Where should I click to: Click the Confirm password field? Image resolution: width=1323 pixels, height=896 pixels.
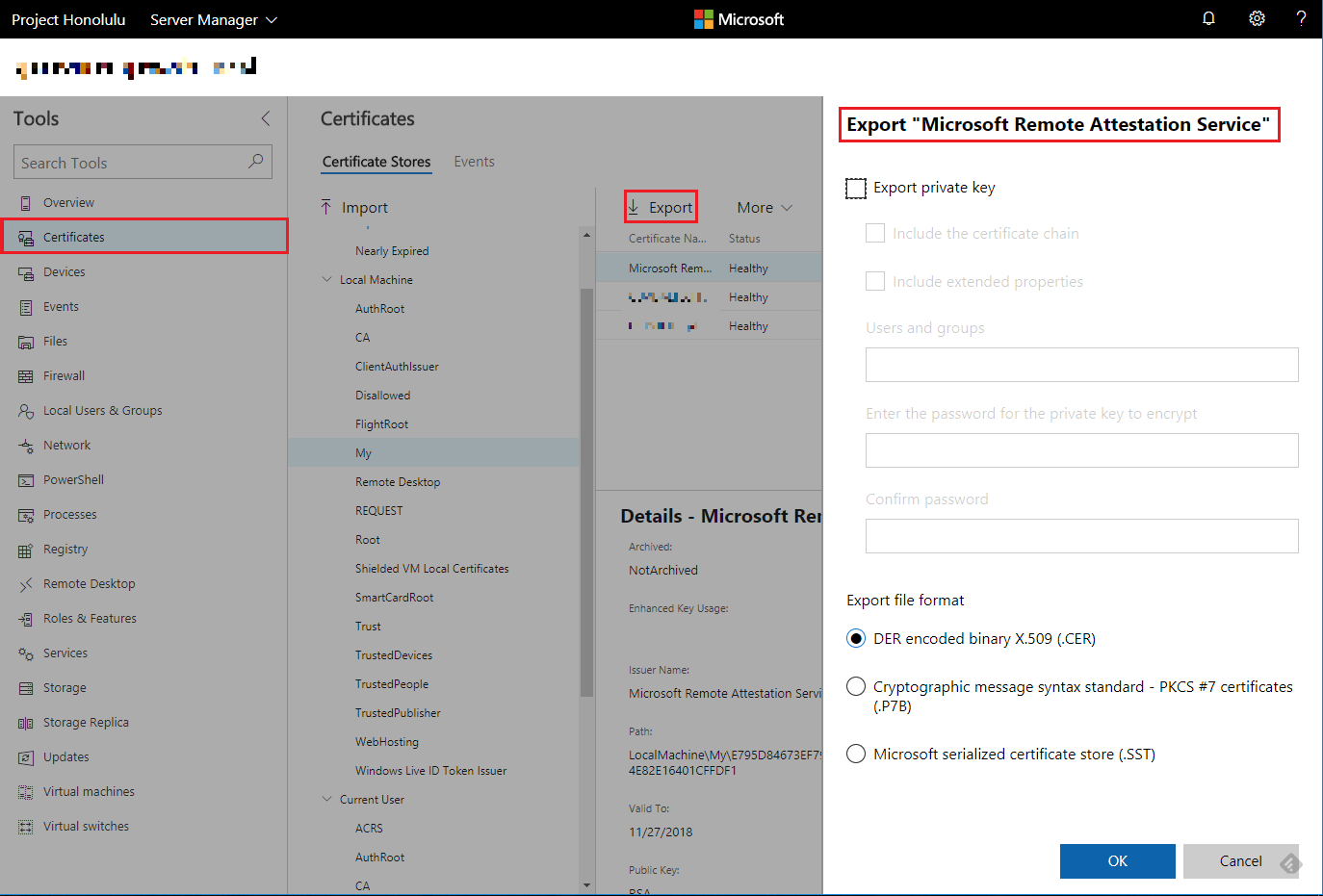tap(1082, 536)
